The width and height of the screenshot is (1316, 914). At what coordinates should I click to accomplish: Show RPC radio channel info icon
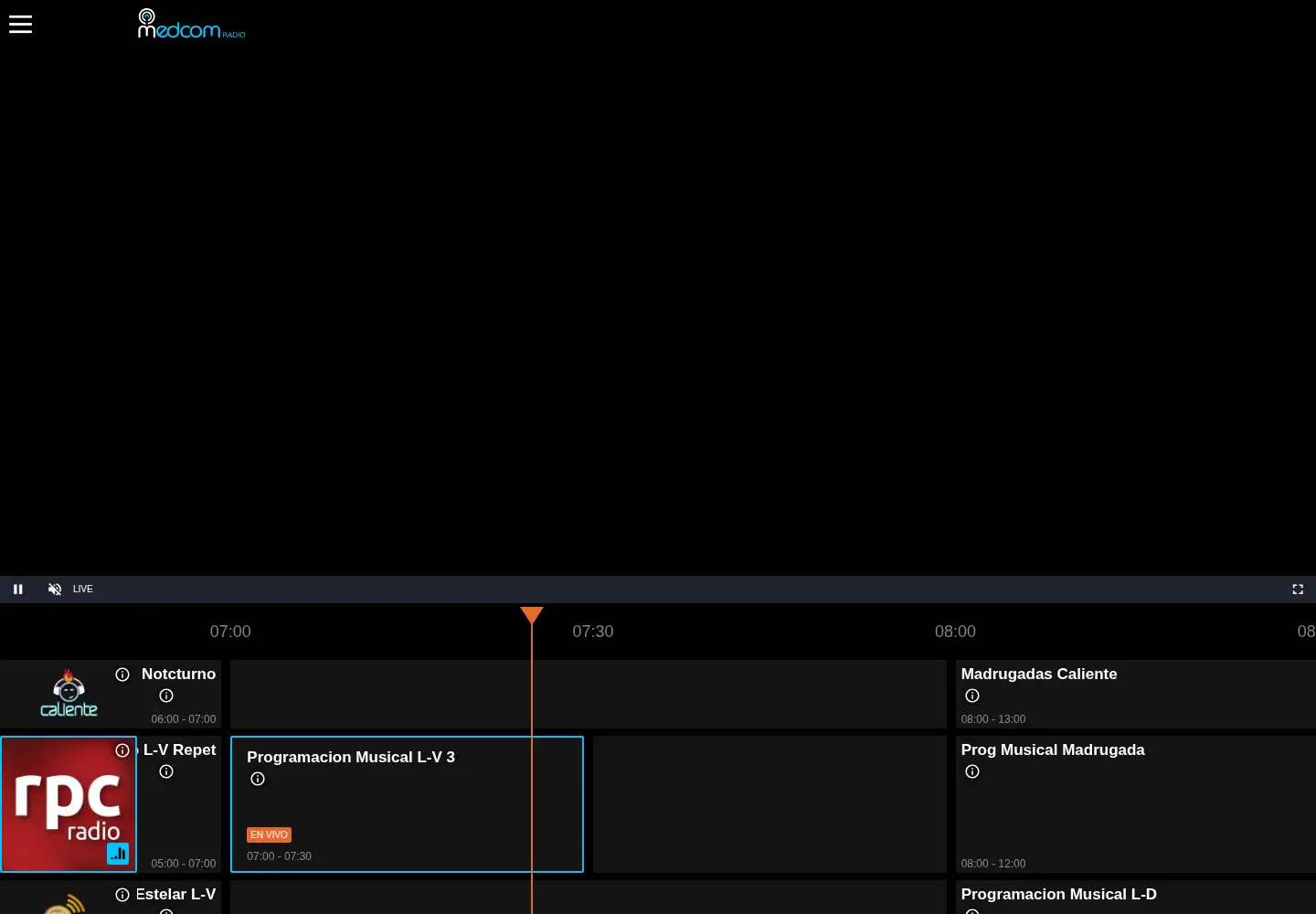coord(122,750)
